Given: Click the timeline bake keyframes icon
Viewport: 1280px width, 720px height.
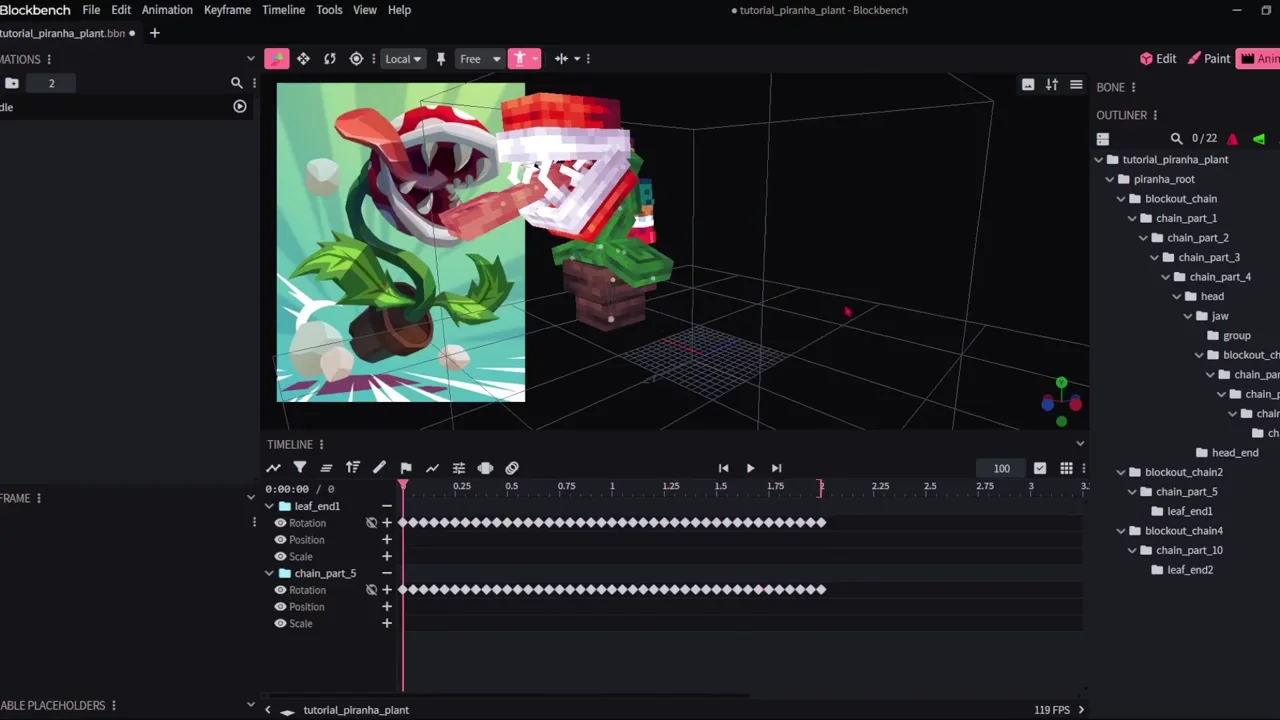Looking at the screenshot, I should coord(485,468).
